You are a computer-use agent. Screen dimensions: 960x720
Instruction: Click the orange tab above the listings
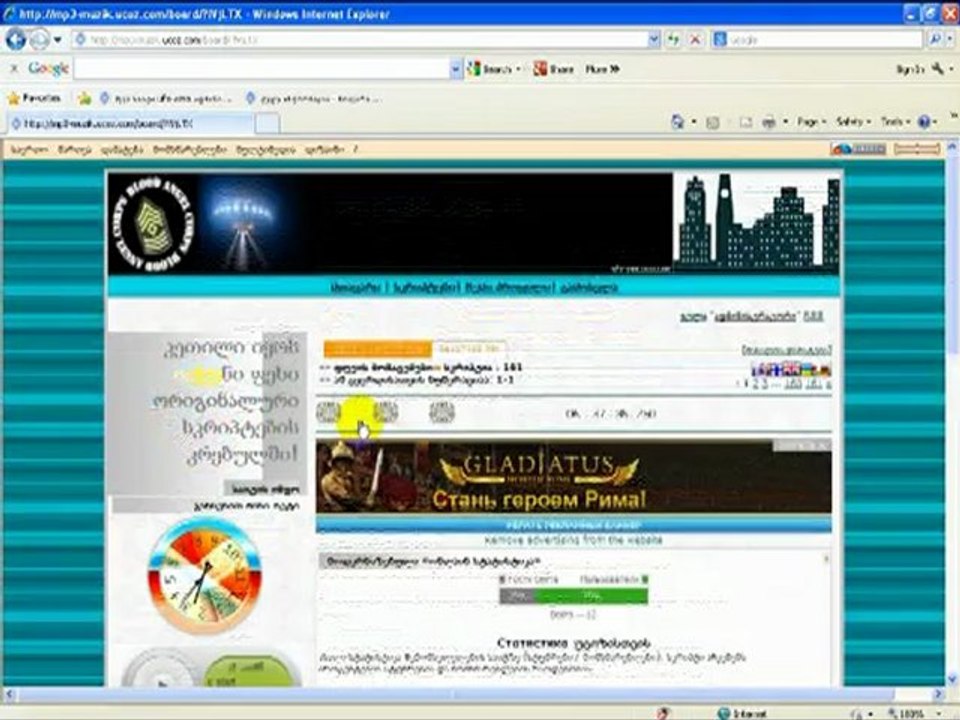(x=378, y=349)
